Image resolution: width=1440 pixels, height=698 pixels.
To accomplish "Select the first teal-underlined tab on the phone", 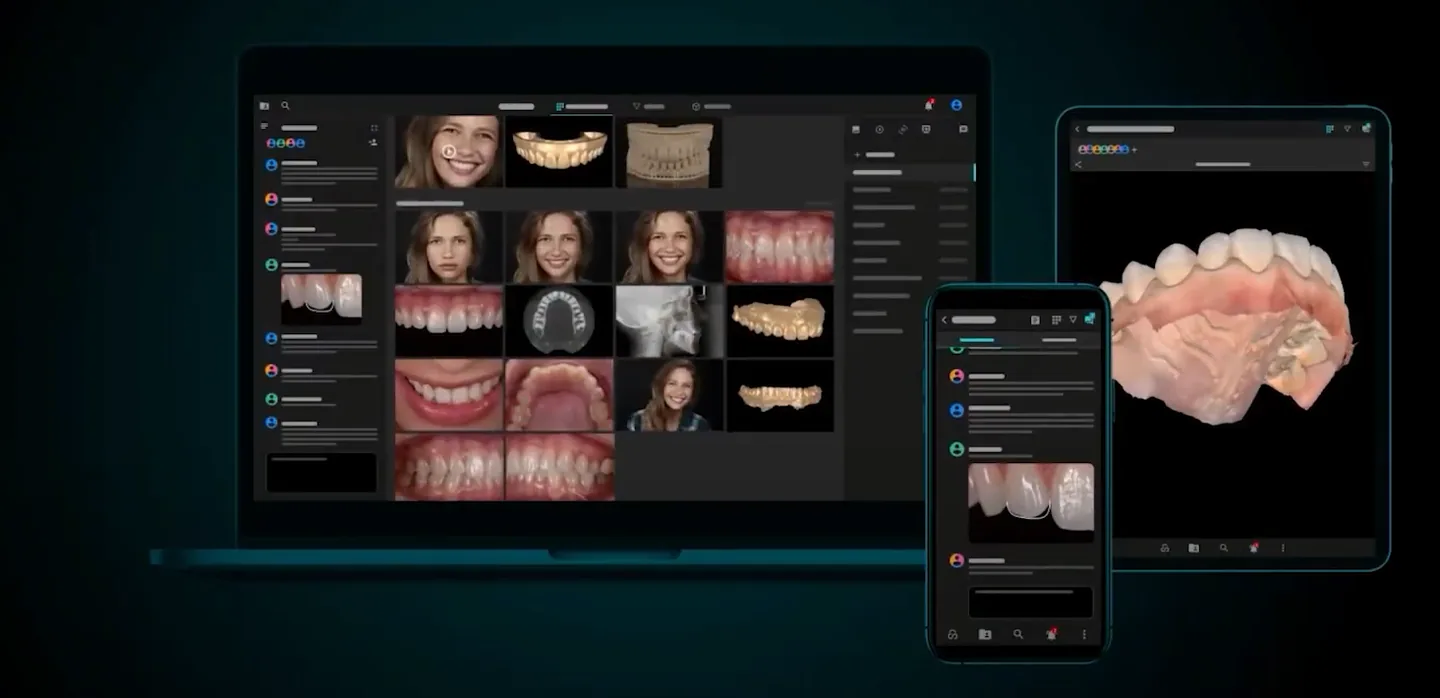I will coord(977,341).
